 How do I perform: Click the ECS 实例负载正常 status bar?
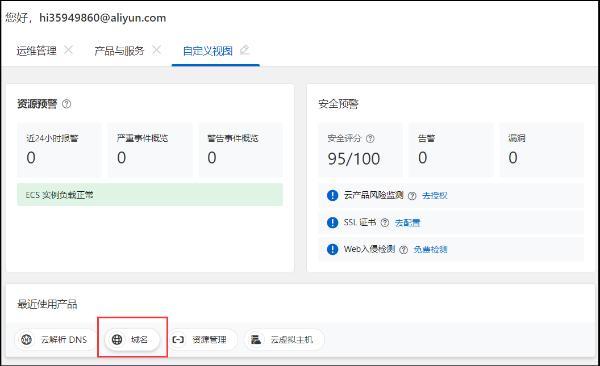point(150,194)
